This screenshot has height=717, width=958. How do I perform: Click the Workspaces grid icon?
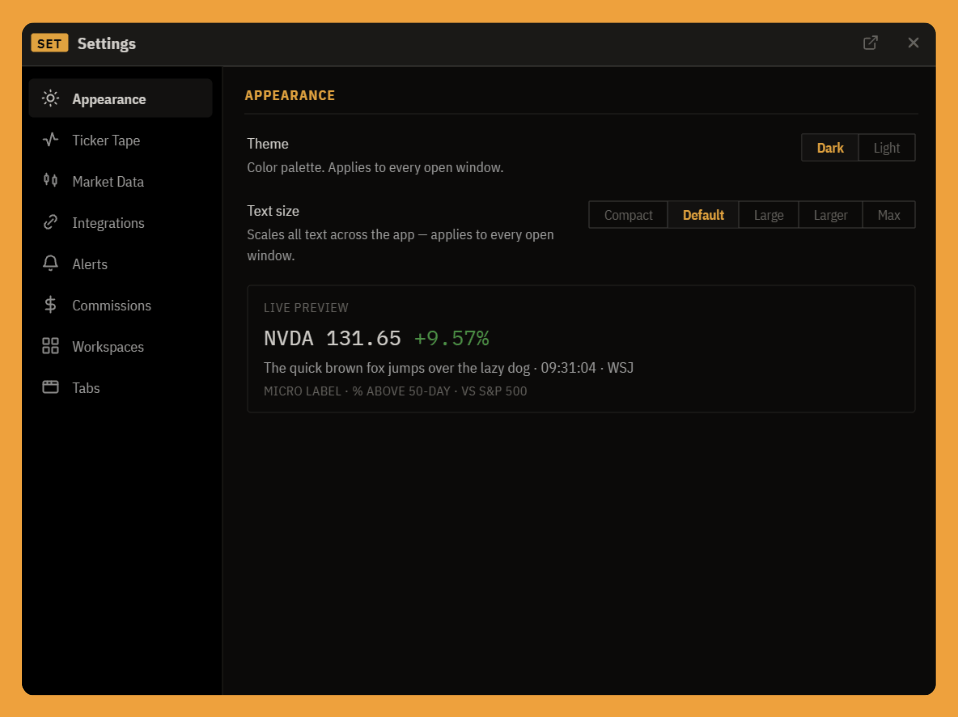51,346
